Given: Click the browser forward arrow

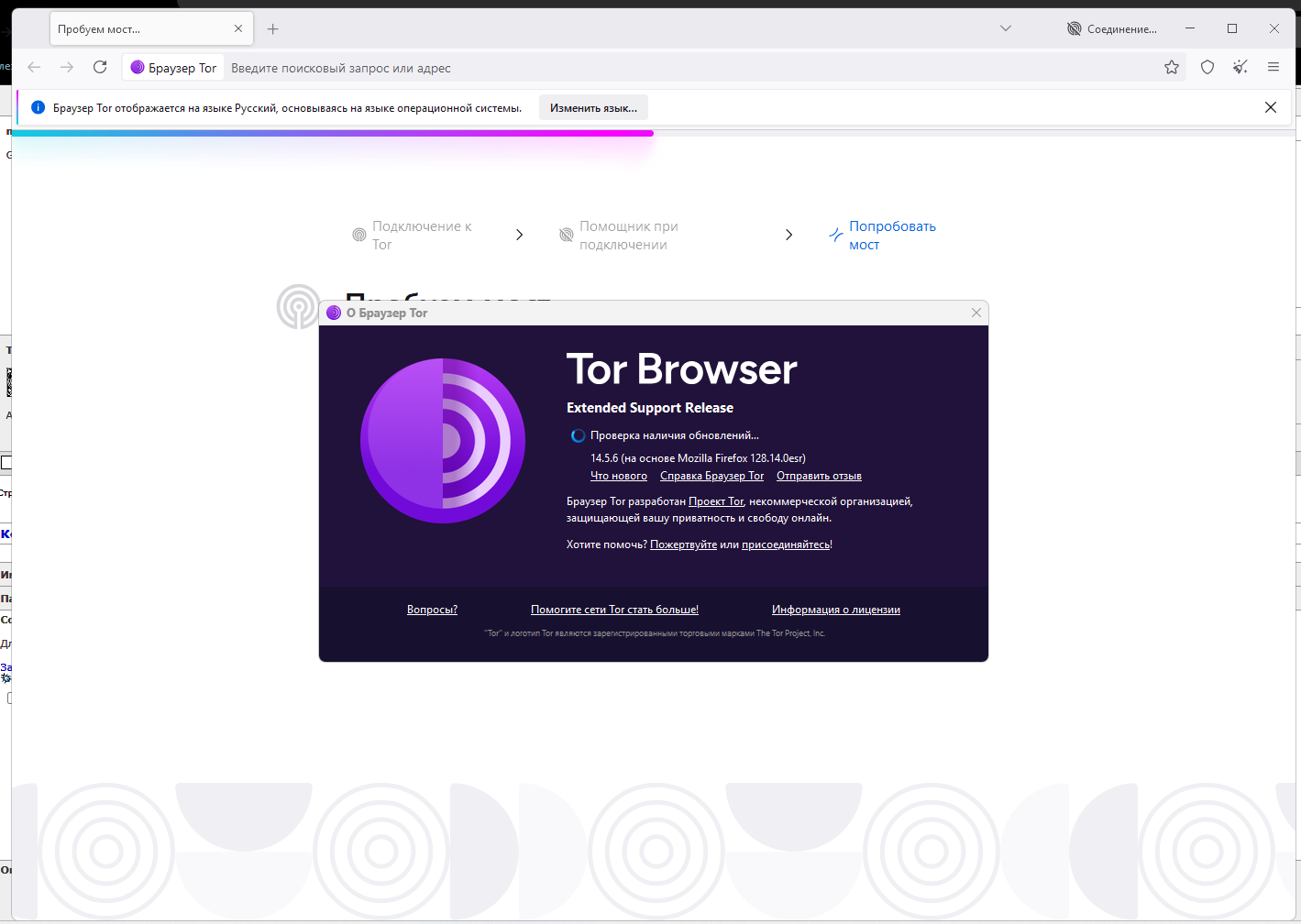Looking at the screenshot, I should (67, 67).
